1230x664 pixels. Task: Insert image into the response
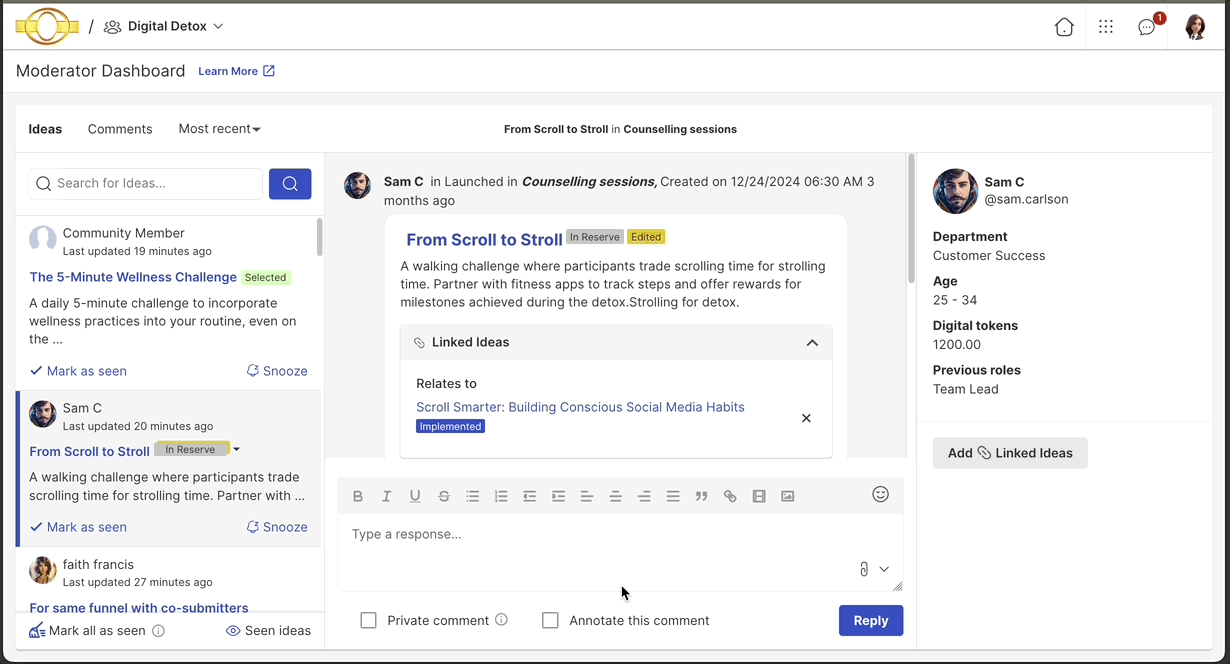pos(788,496)
